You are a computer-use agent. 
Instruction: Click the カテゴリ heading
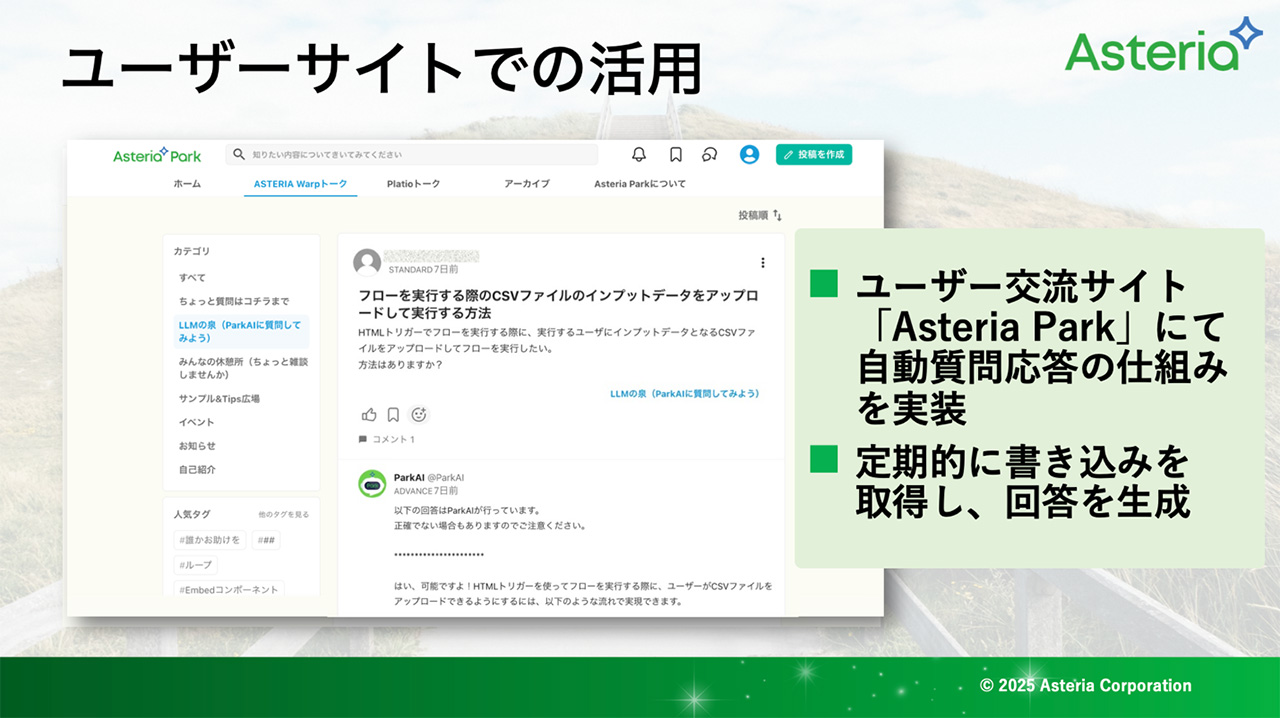click(x=192, y=252)
